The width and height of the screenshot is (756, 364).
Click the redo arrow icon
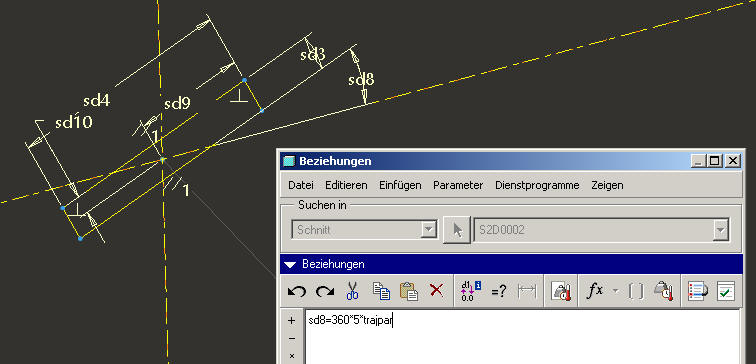click(325, 291)
